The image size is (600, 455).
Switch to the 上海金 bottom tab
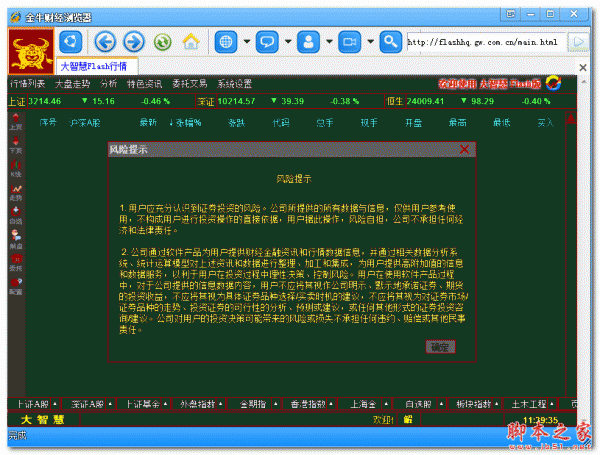click(363, 404)
